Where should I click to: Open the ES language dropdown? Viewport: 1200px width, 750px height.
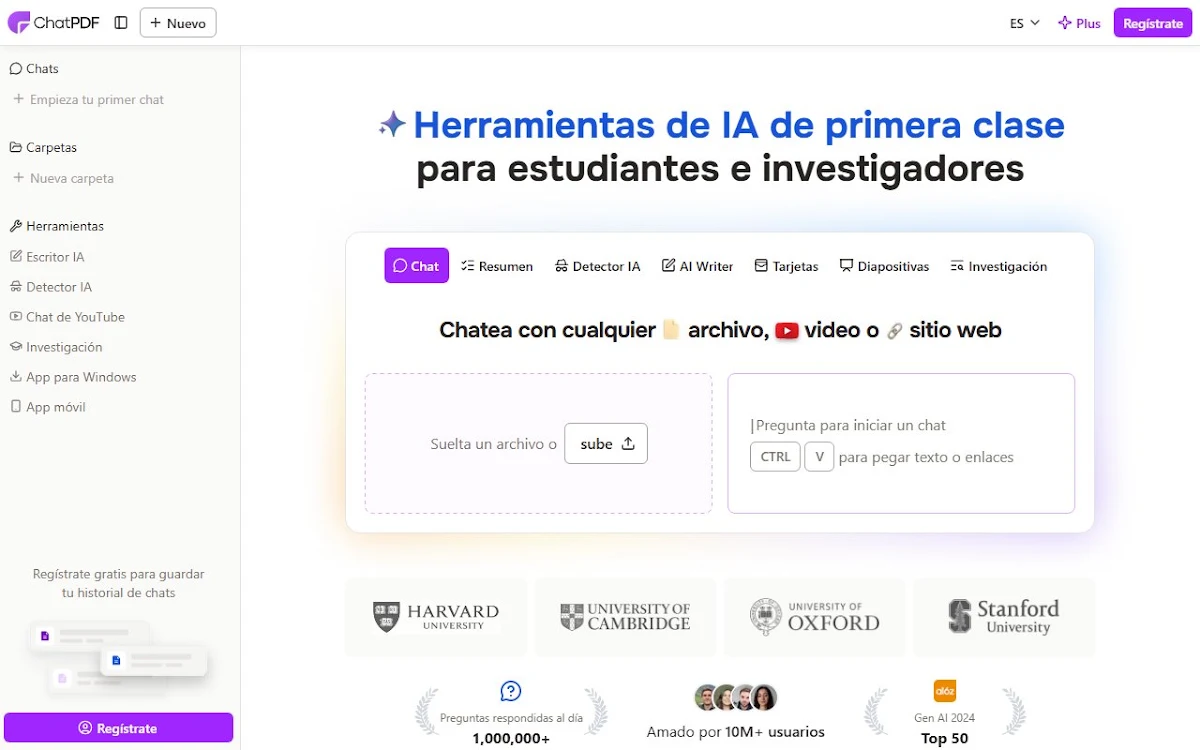click(1024, 23)
